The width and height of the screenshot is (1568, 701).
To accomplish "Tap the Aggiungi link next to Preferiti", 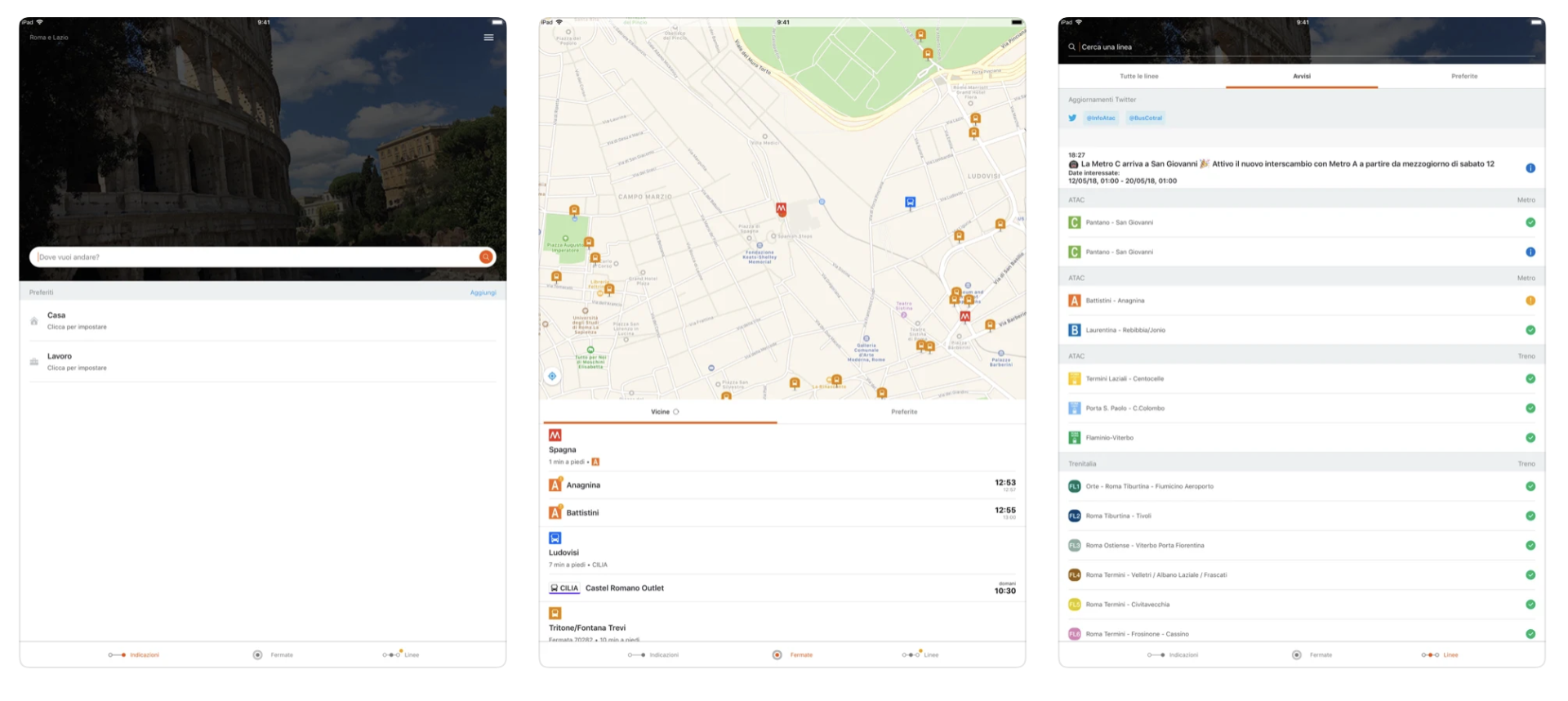I will [483, 292].
